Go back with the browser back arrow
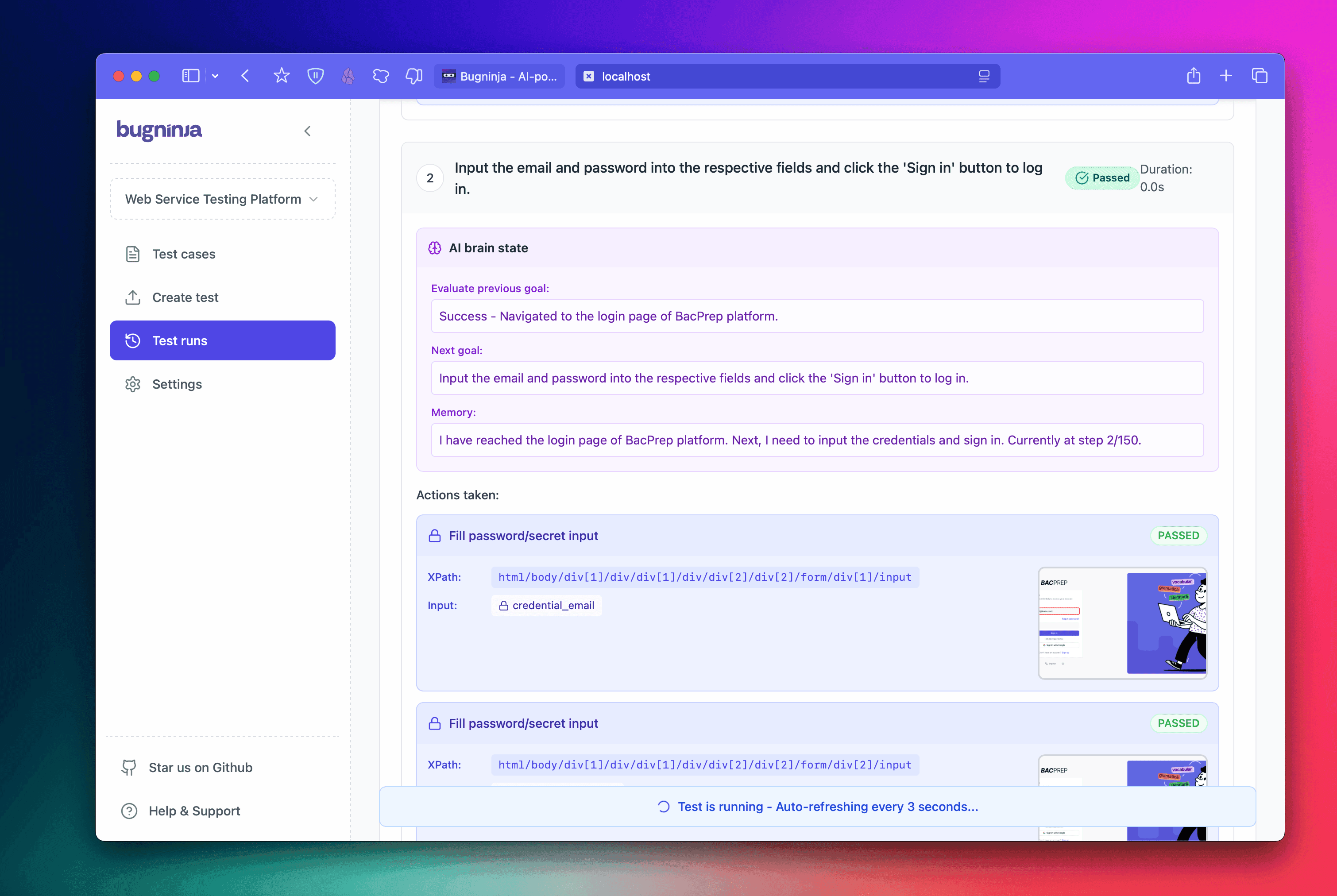 245,76
